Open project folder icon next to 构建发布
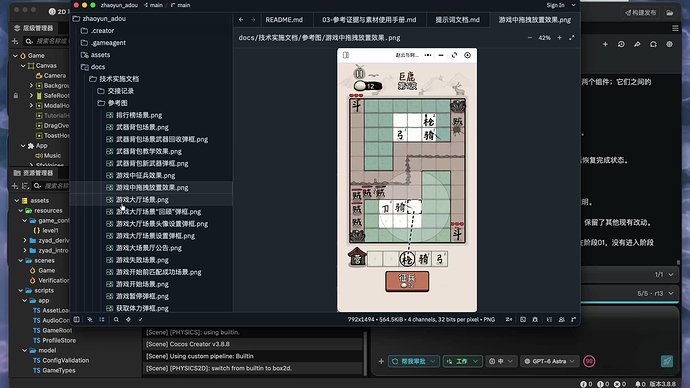The image size is (690, 388). pyautogui.click(x=669, y=13)
